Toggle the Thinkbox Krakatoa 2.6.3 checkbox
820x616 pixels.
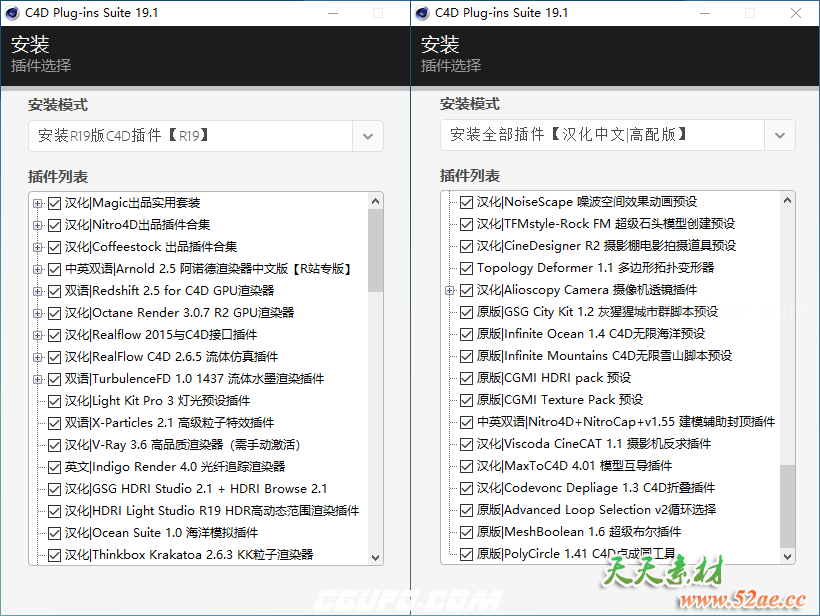tap(54, 555)
